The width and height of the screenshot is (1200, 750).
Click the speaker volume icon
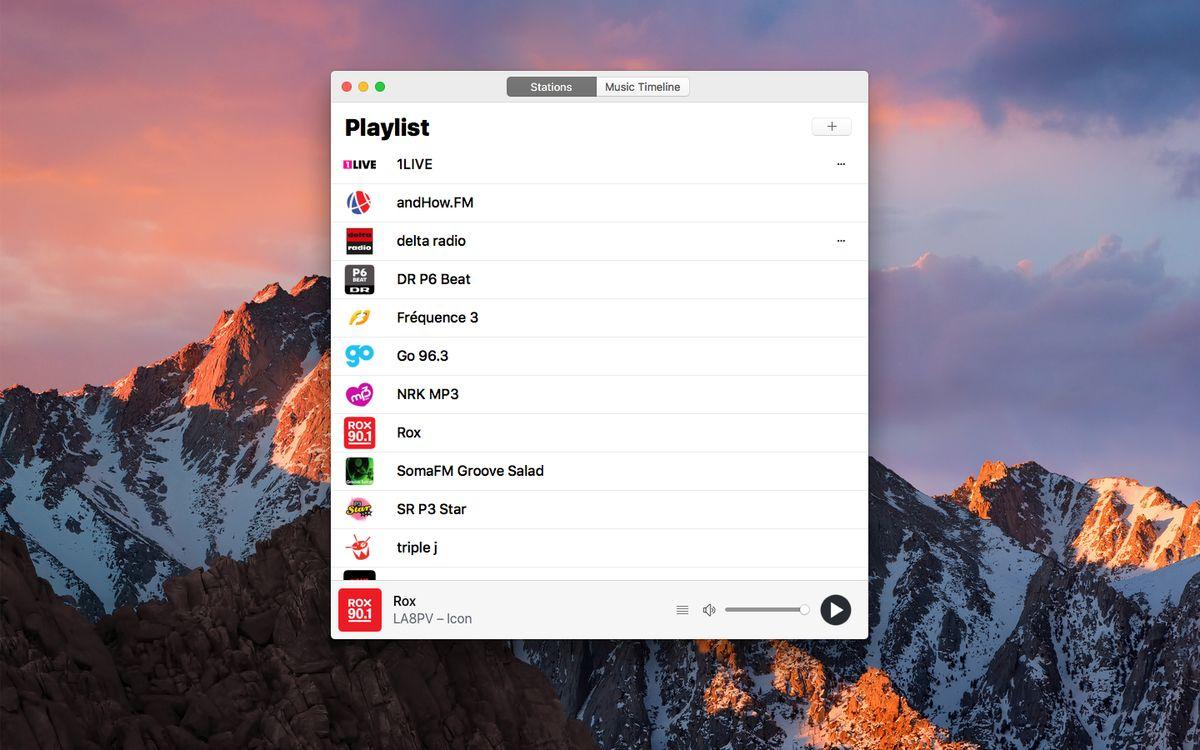(709, 610)
